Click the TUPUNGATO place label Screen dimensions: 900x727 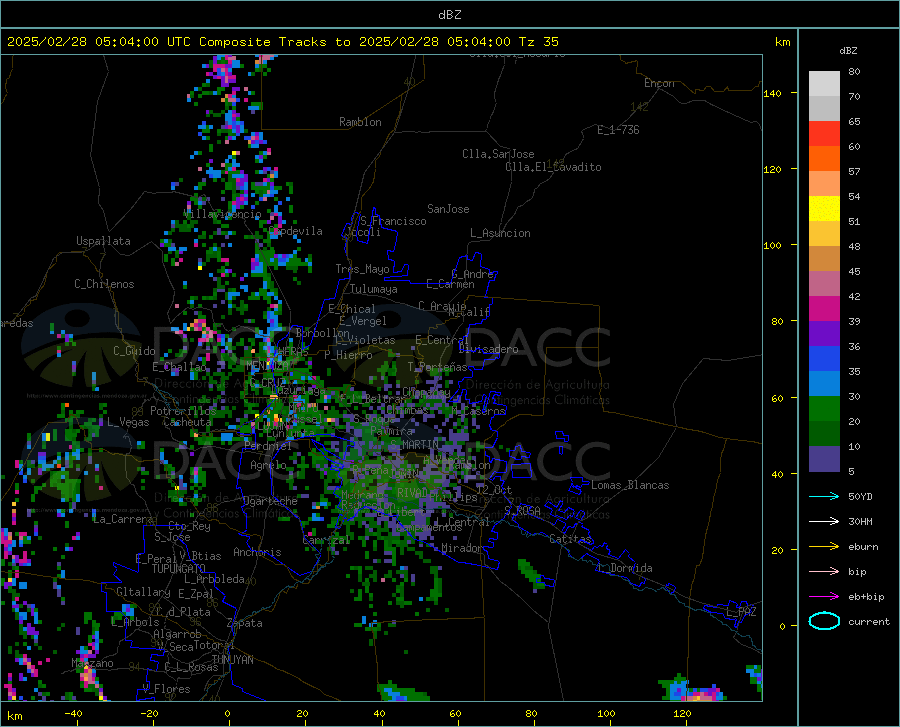coord(179,569)
